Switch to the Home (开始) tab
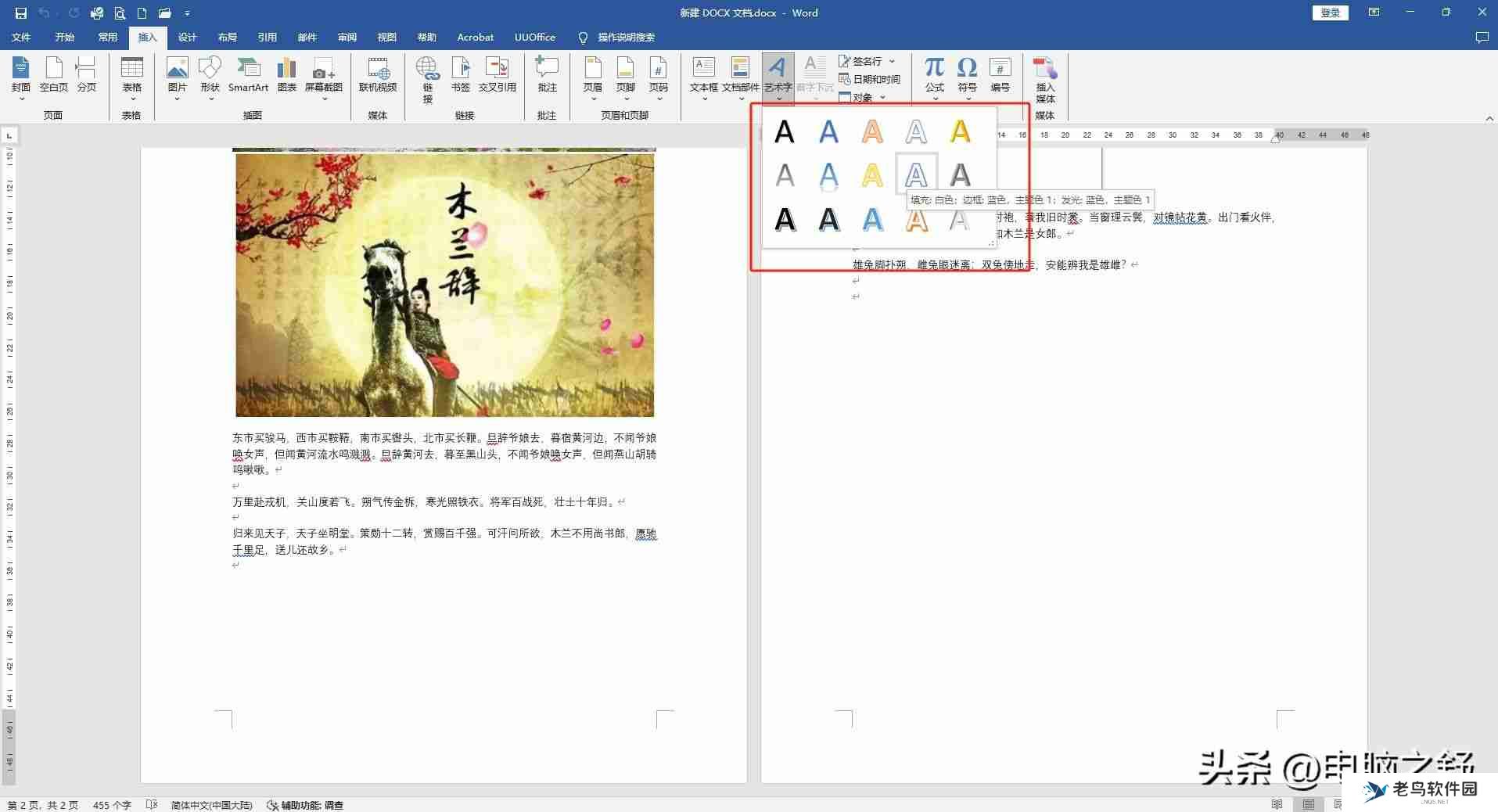 tap(65, 37)
